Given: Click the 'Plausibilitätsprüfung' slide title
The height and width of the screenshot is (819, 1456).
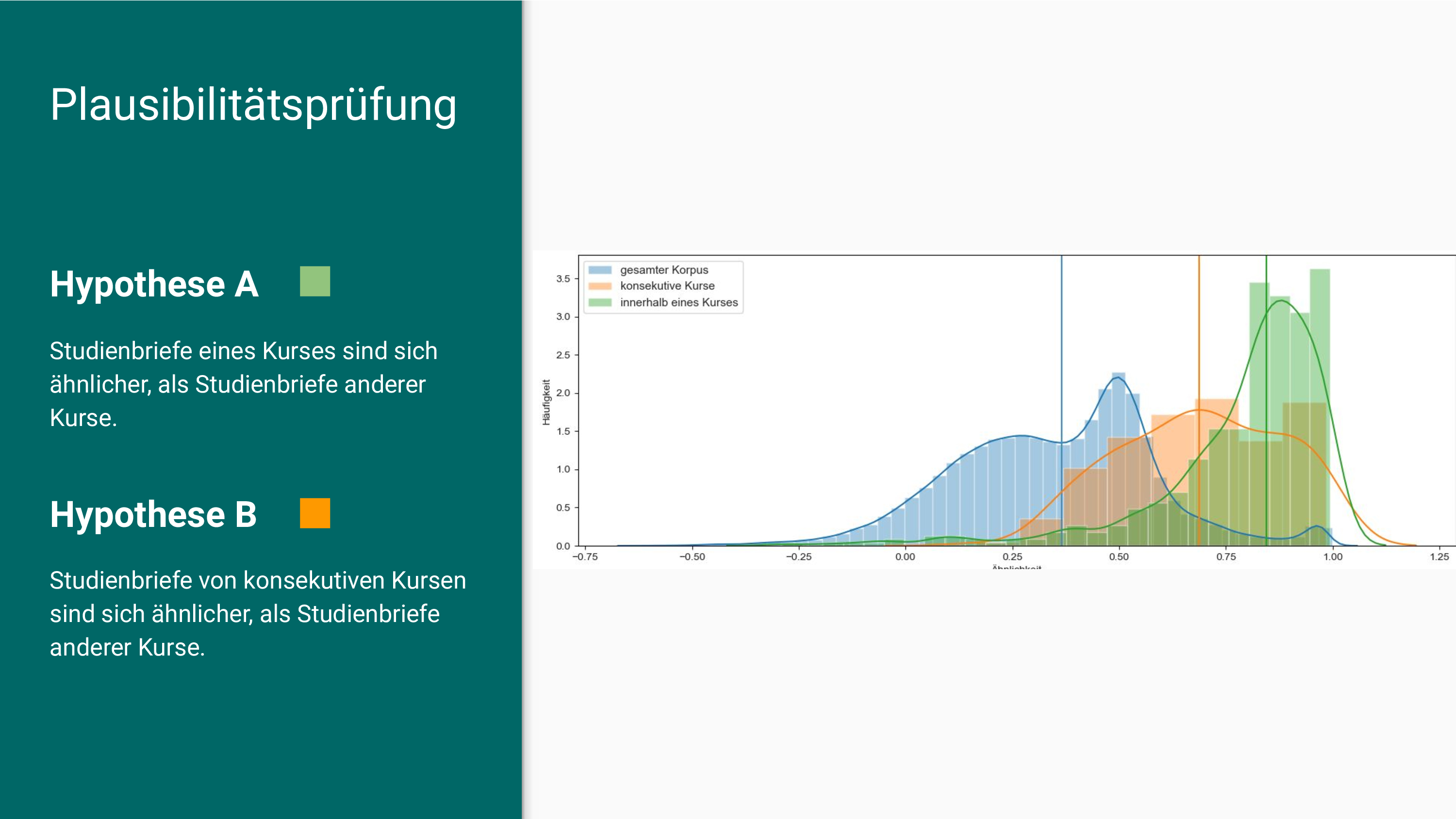Looking at the screenshot, I should tap(253, 105).
